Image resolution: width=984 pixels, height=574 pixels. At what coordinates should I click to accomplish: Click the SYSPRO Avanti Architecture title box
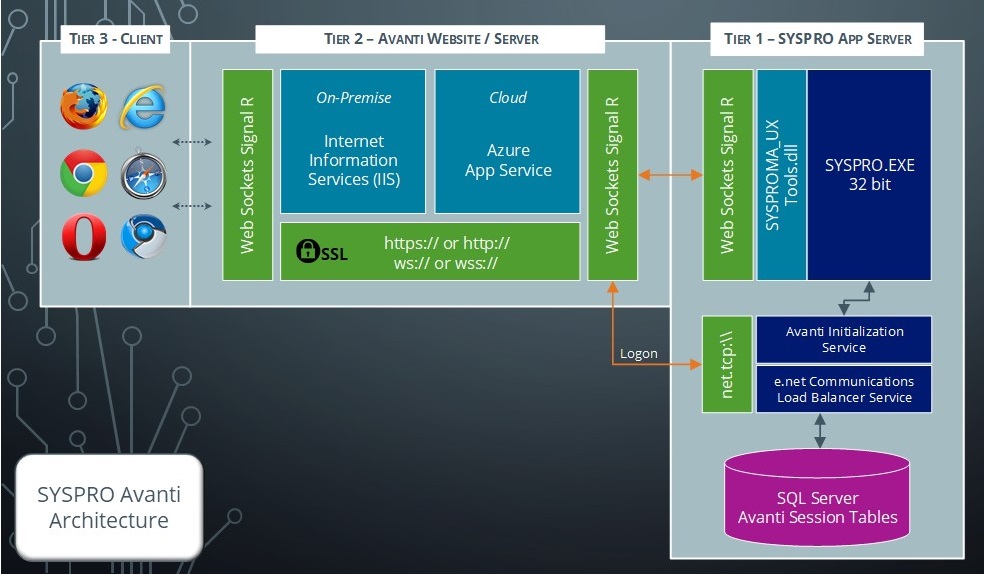(109, 507)
